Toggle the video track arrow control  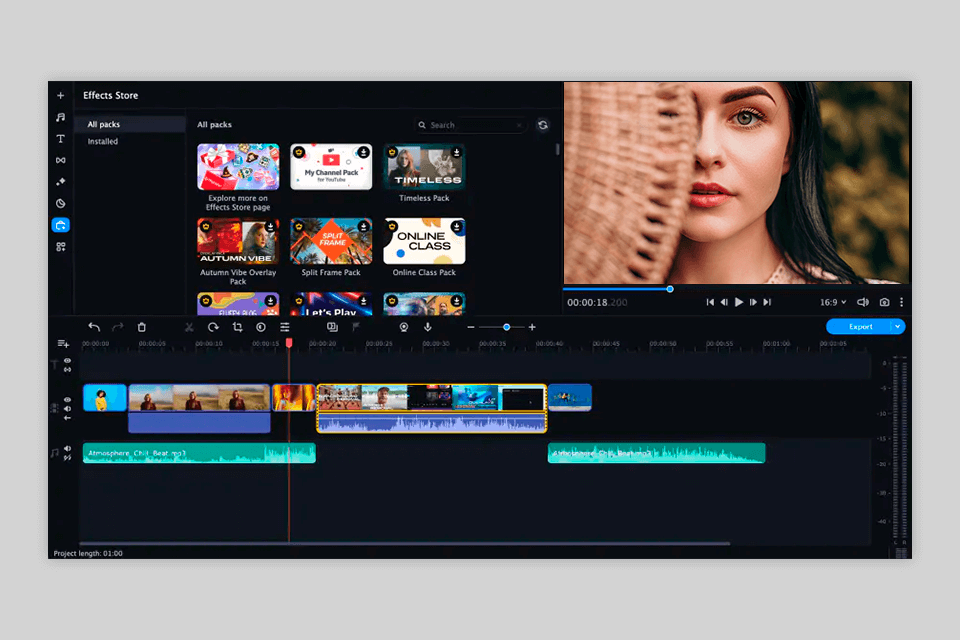[67, 418]
